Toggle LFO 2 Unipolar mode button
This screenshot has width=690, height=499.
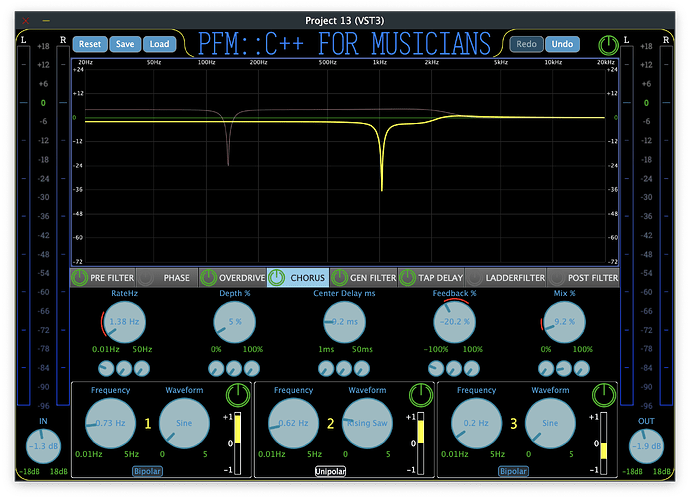[x=330, y=471]
